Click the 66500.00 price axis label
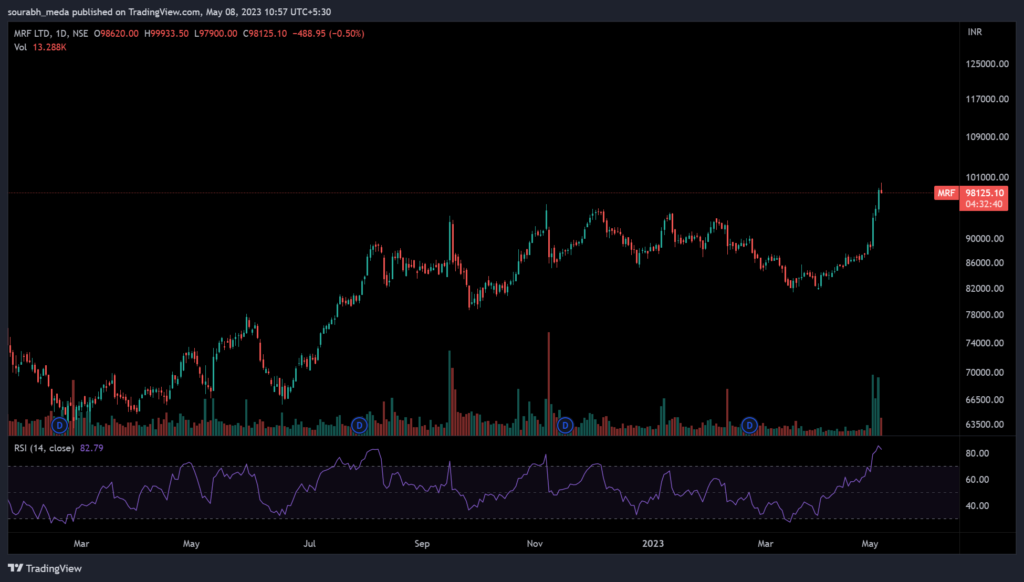Image resolution: width=1024 pixels, height=582 pixels. (985, 400)
